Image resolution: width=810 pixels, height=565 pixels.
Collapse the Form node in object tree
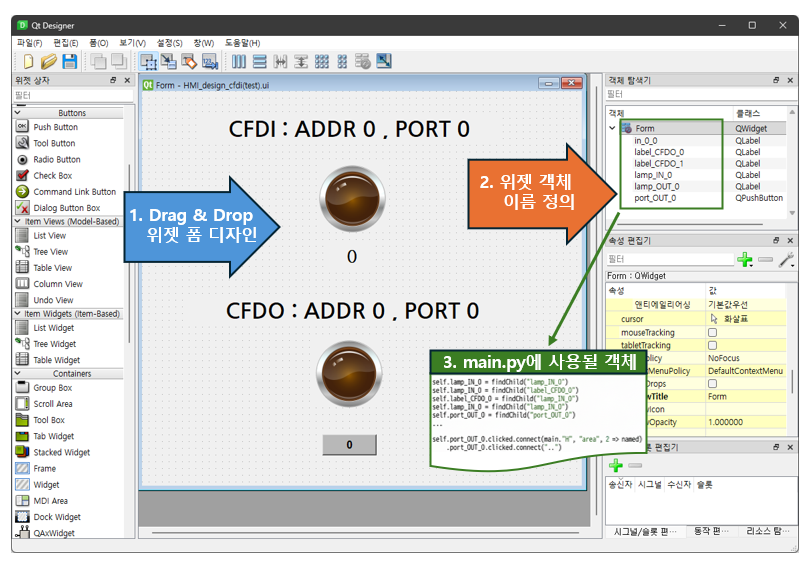[x=612, y=128]
